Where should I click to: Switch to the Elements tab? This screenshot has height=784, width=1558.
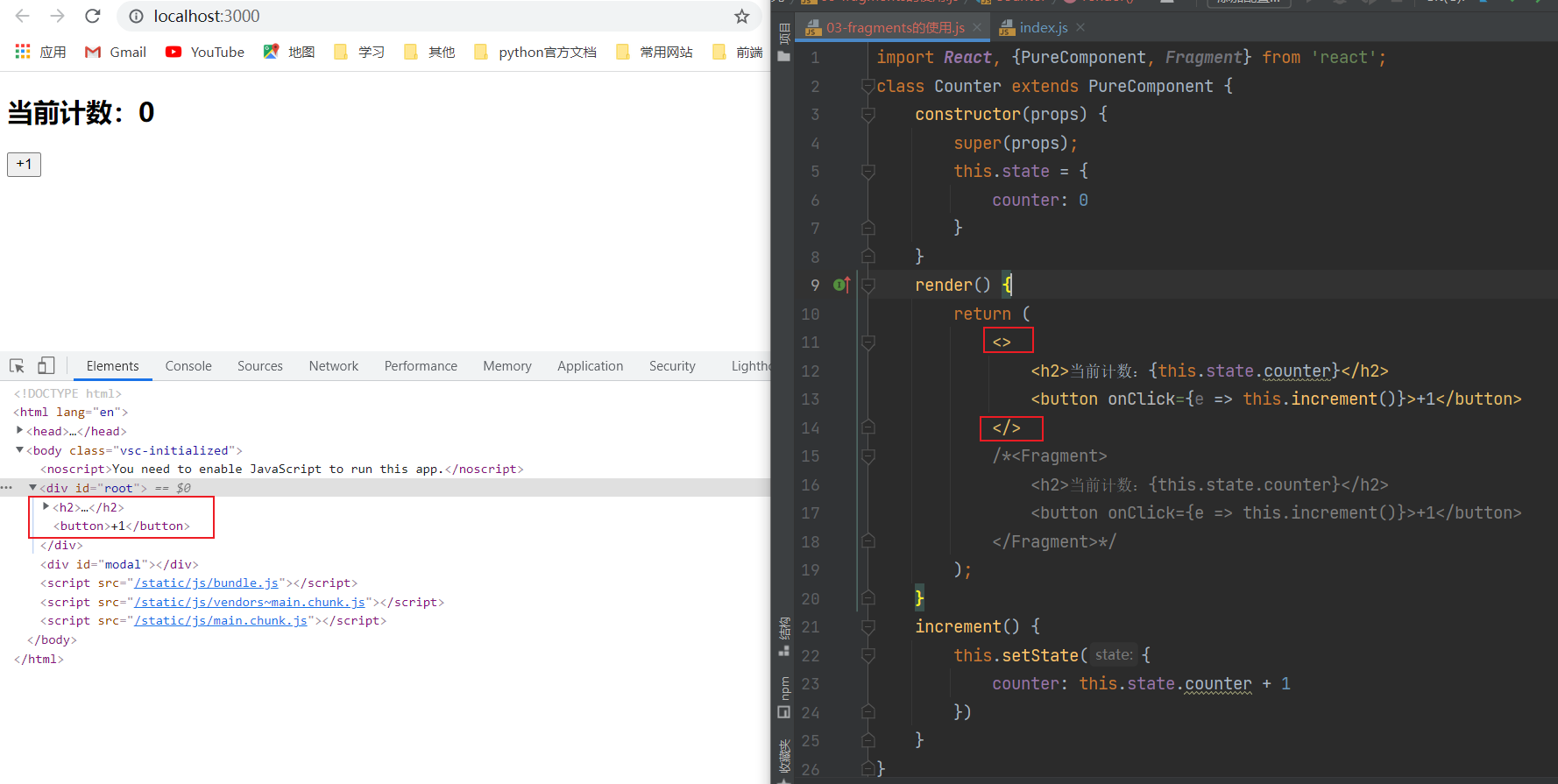pos(112,366)
